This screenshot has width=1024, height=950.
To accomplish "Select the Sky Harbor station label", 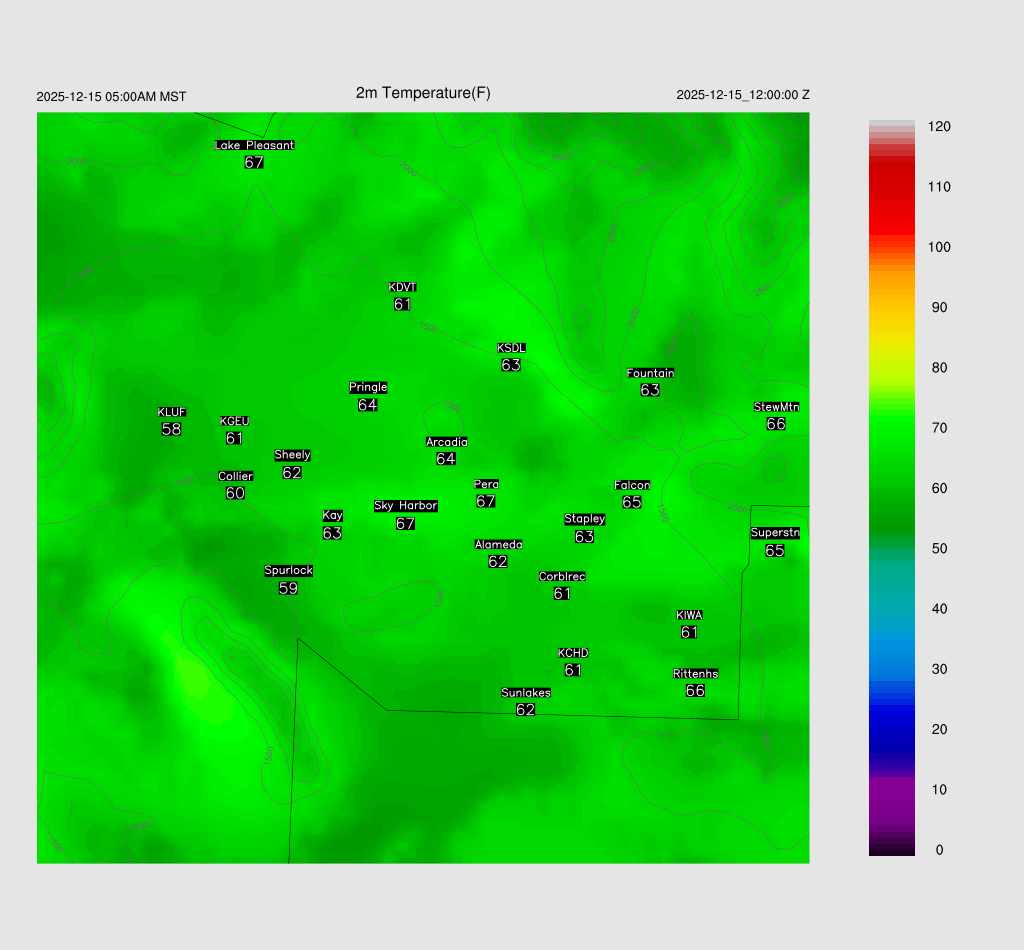I will [x=405, y=506].
